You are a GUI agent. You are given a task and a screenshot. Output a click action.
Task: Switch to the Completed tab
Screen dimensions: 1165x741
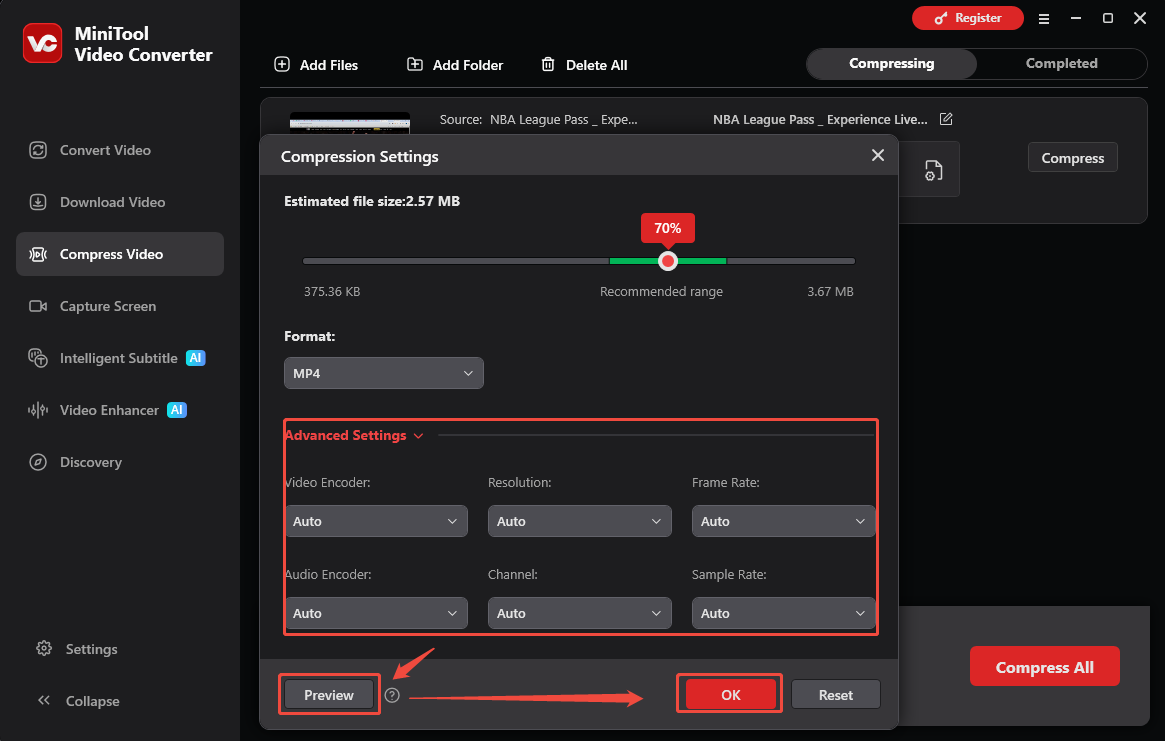(x=1062, y=64)
